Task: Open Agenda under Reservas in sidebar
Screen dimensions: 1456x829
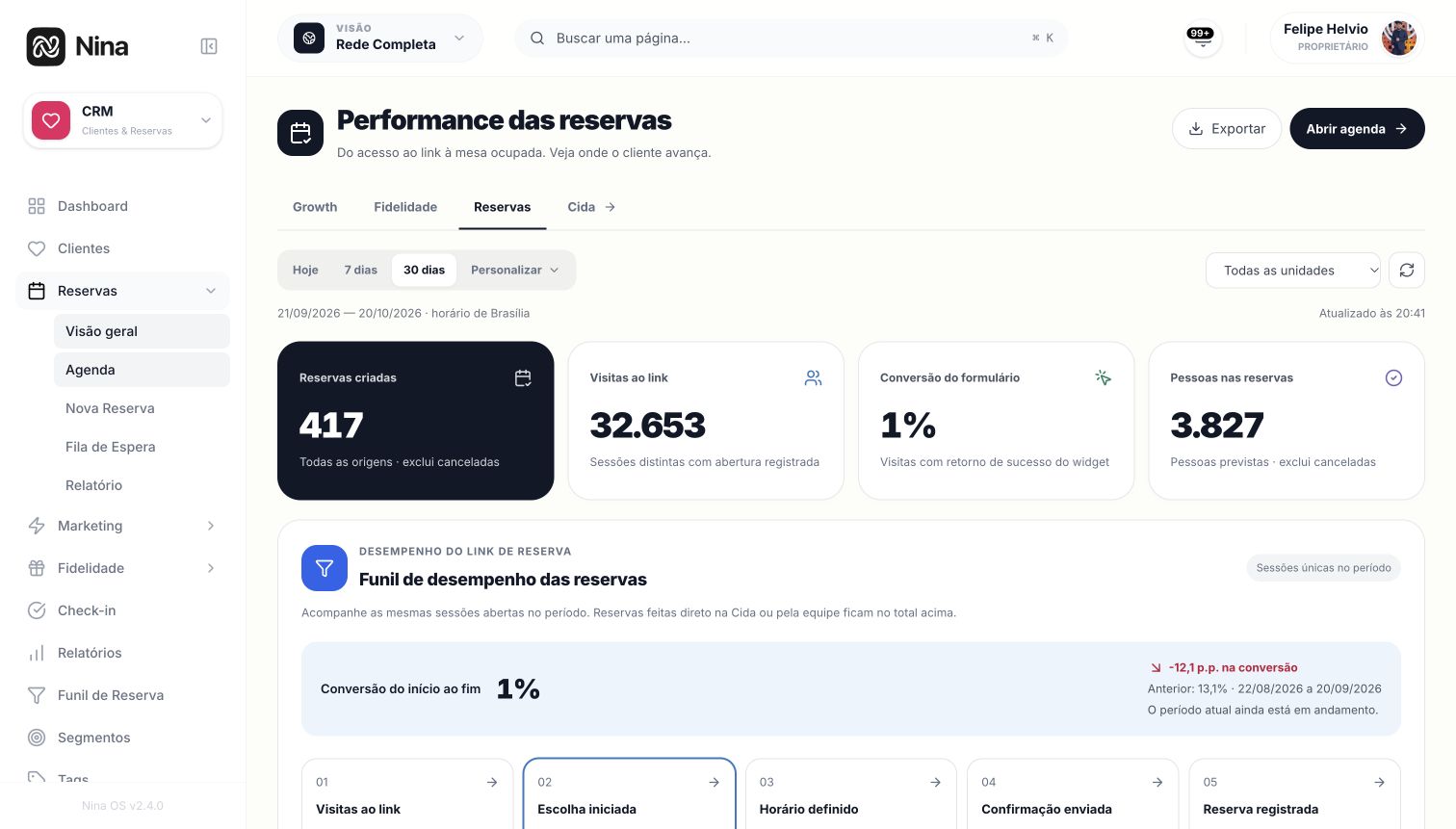Action: point(142,370)
